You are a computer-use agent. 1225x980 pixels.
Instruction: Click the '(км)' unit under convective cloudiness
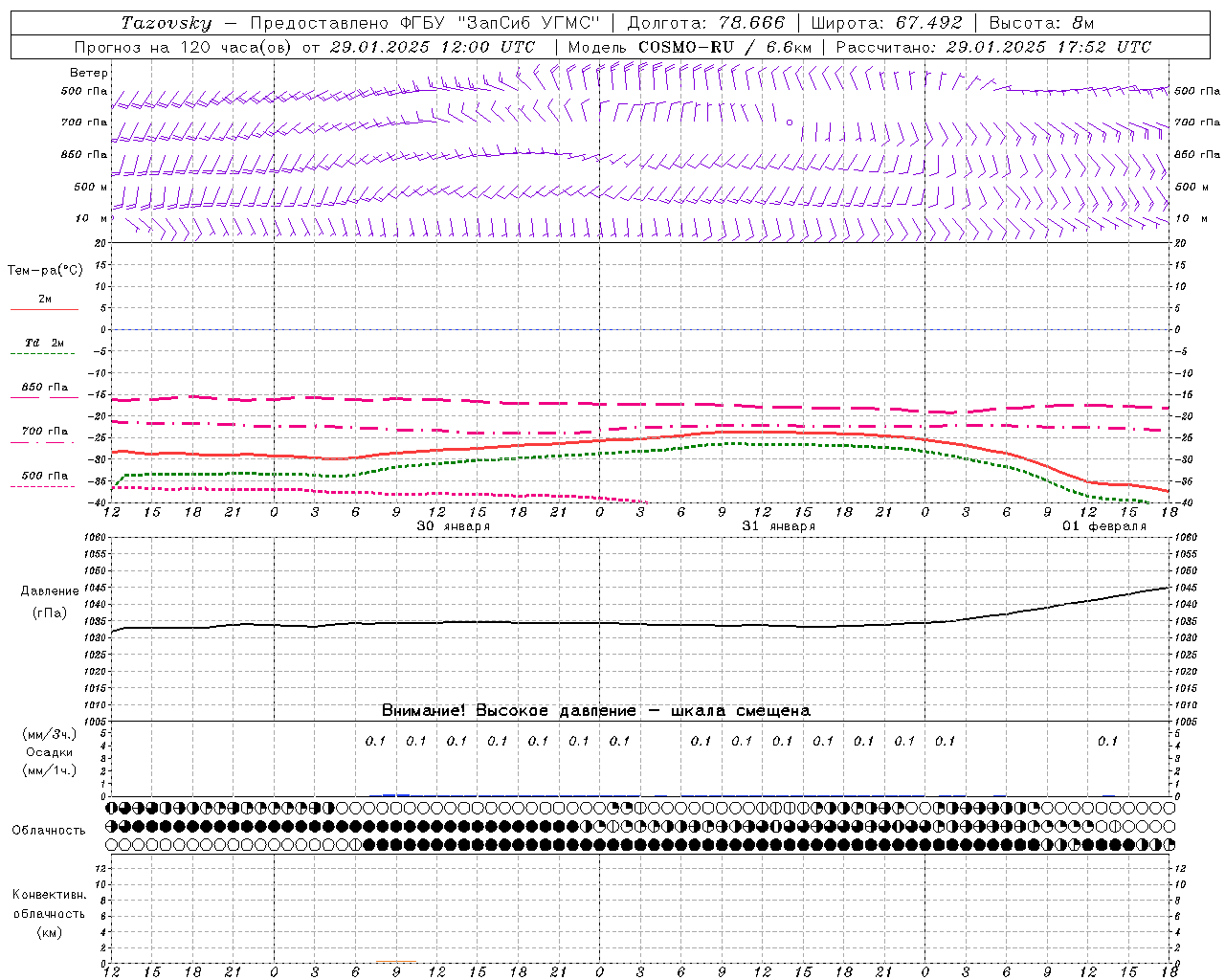click(50, 932)
